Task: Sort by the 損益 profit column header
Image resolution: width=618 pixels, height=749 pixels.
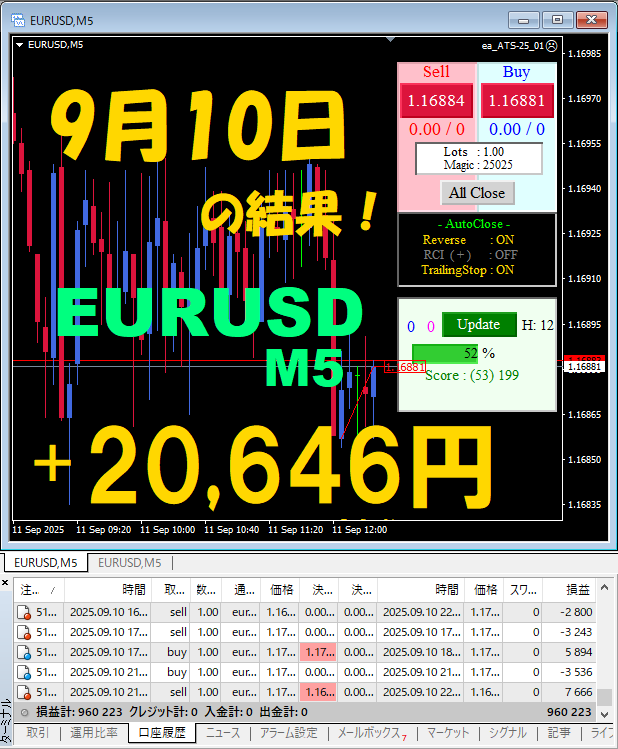Action: click(569, 590)
